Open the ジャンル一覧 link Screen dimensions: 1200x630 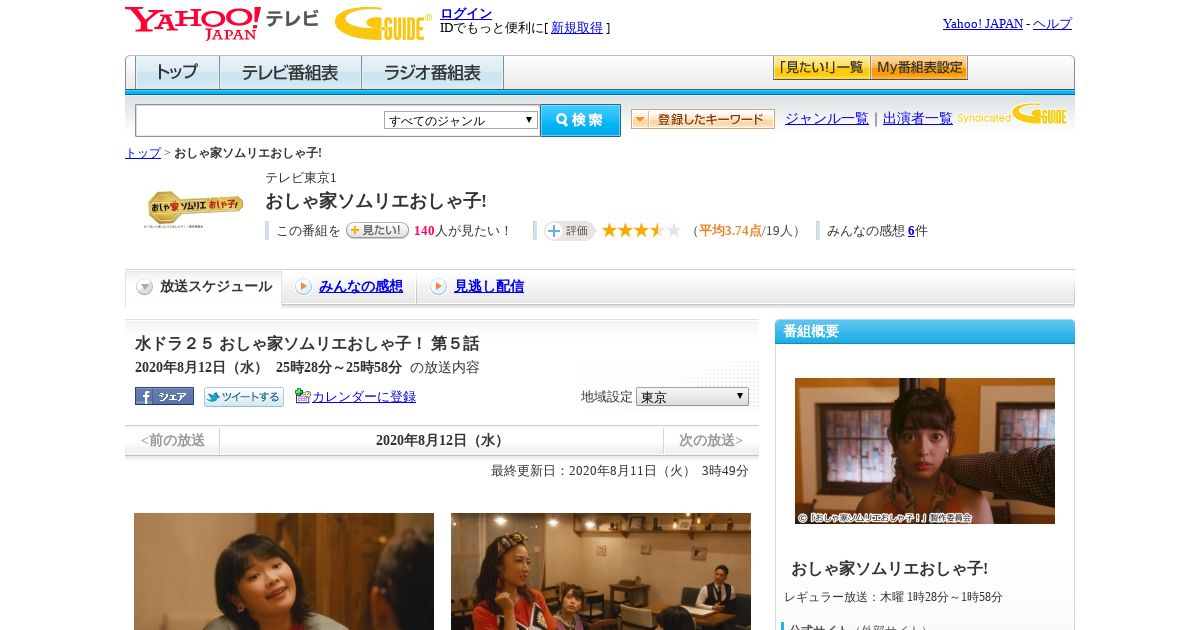click(x=827, y=118)
